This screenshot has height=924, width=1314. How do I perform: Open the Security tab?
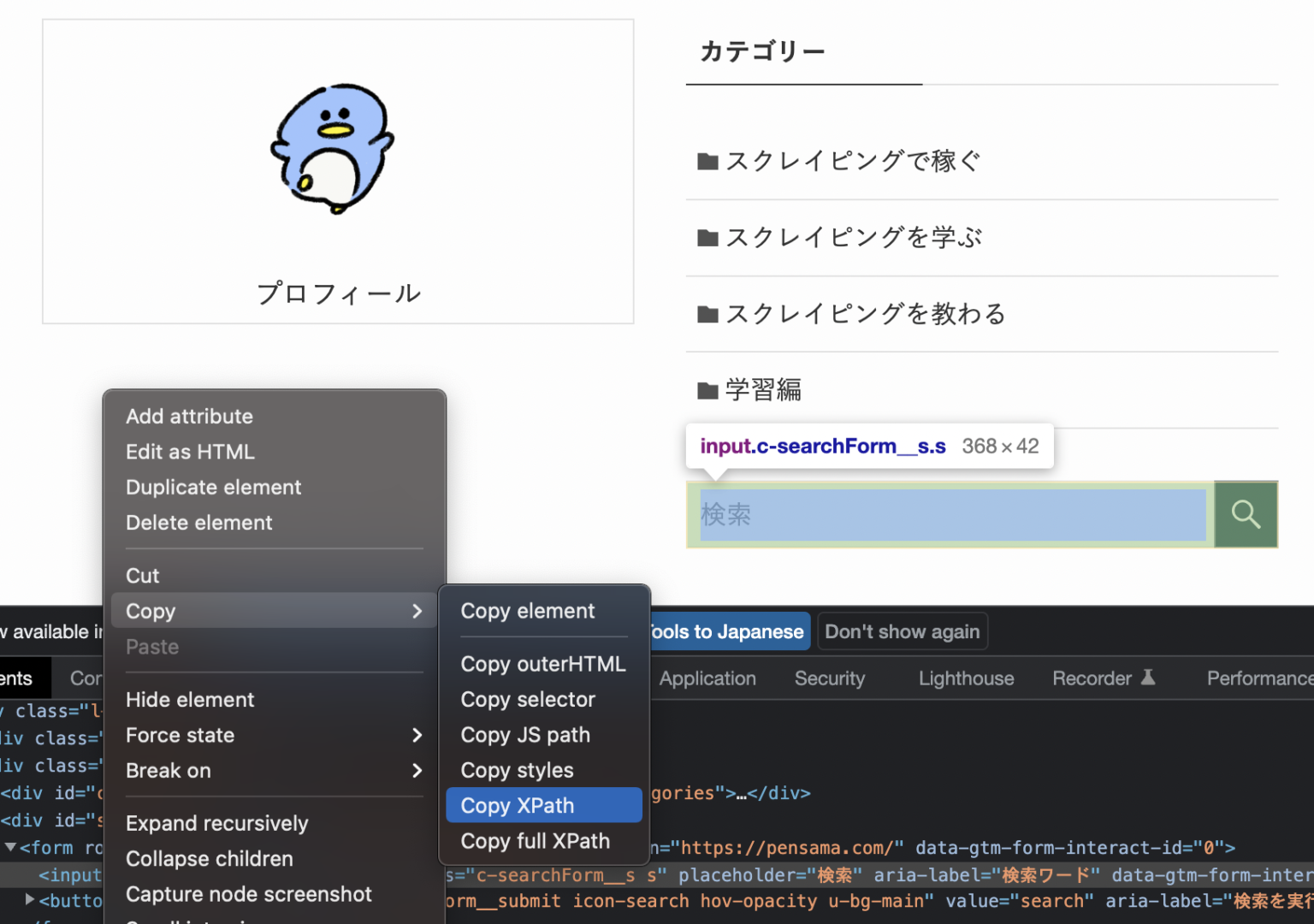pyautogui.click(x=829, y=678)
